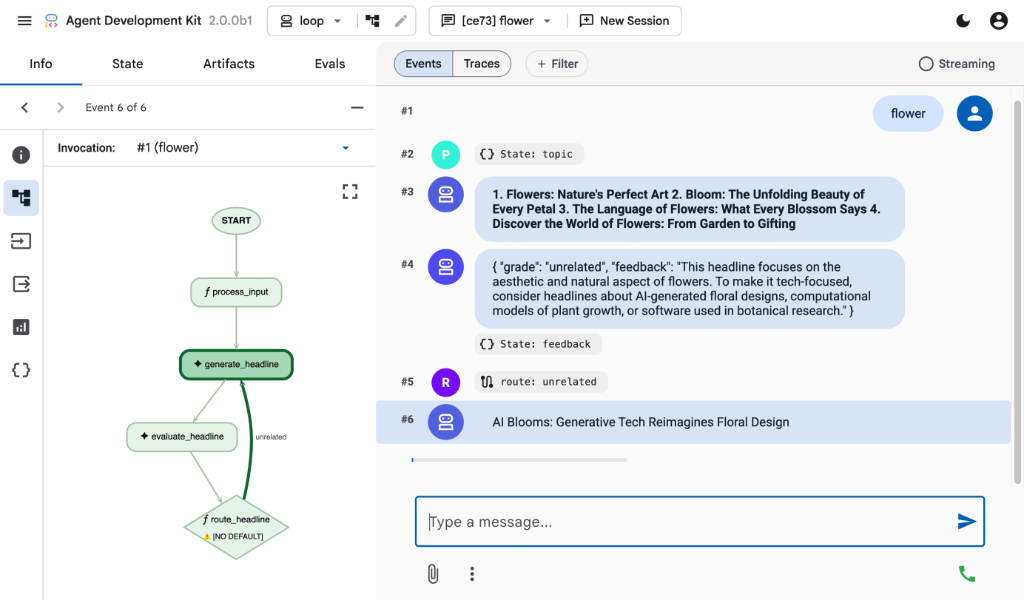This screenshot has height=600, width=1024.
Task: Add a Filter to events
Action: (x=557, y=64)
